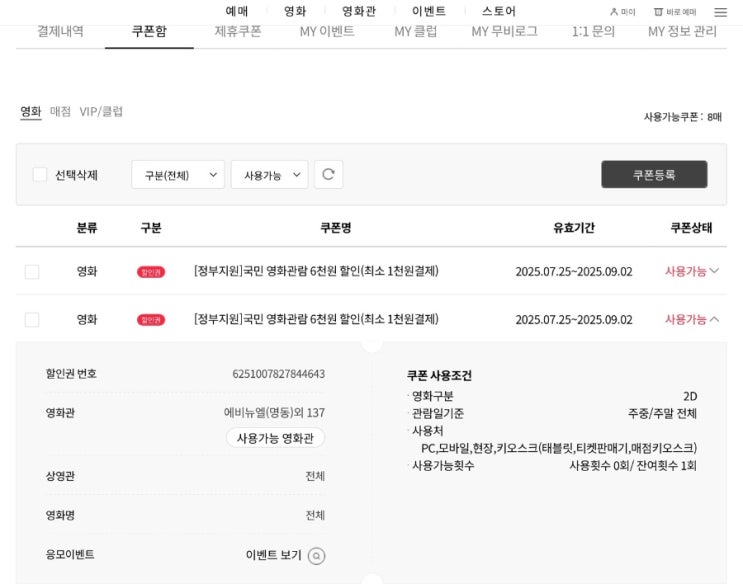Open the hamburger menu icon
The width and height of the screenshot is (743, 584).
click(x=720, y=12)
